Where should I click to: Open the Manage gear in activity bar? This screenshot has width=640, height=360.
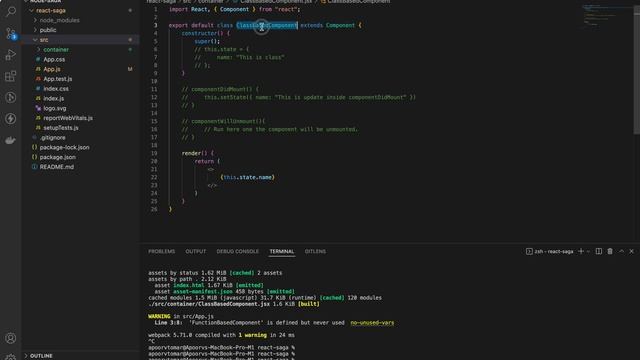click(x=11, y=357)
